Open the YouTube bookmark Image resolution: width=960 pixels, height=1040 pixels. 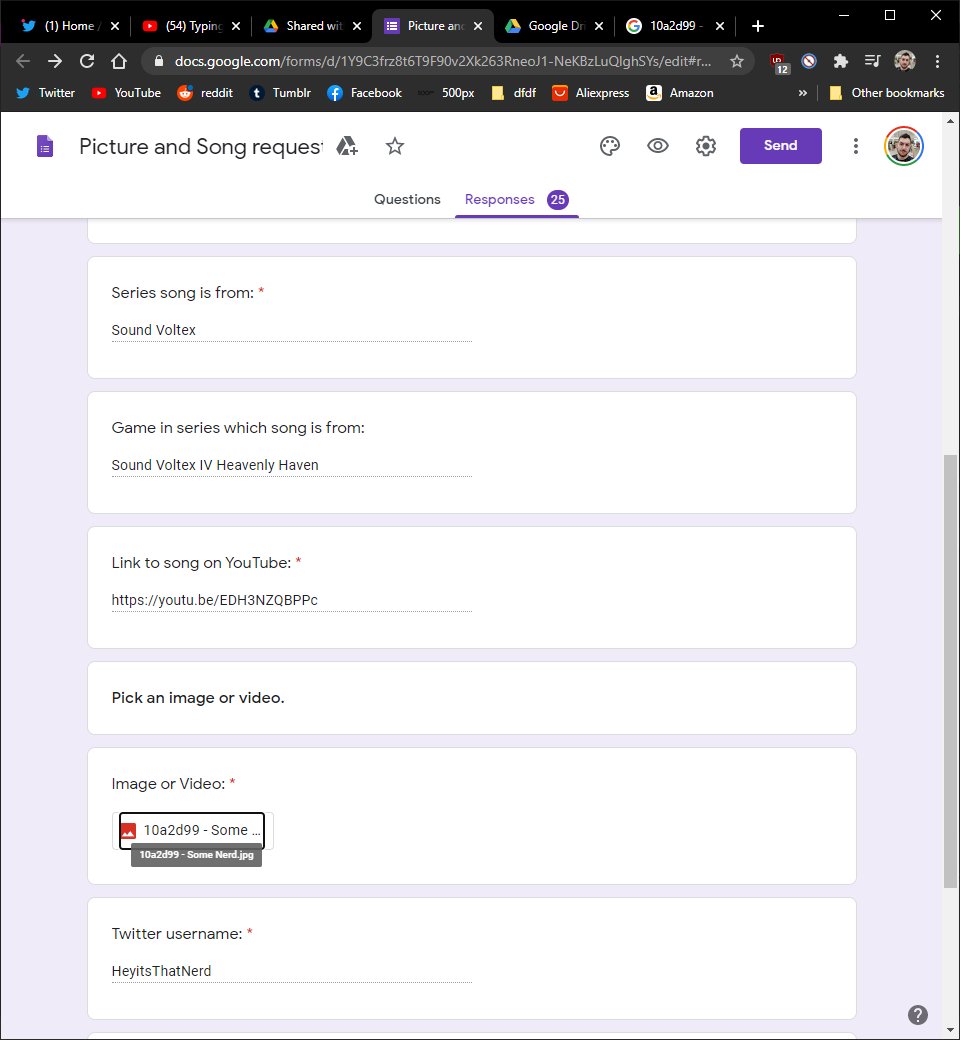pos(126,93)
